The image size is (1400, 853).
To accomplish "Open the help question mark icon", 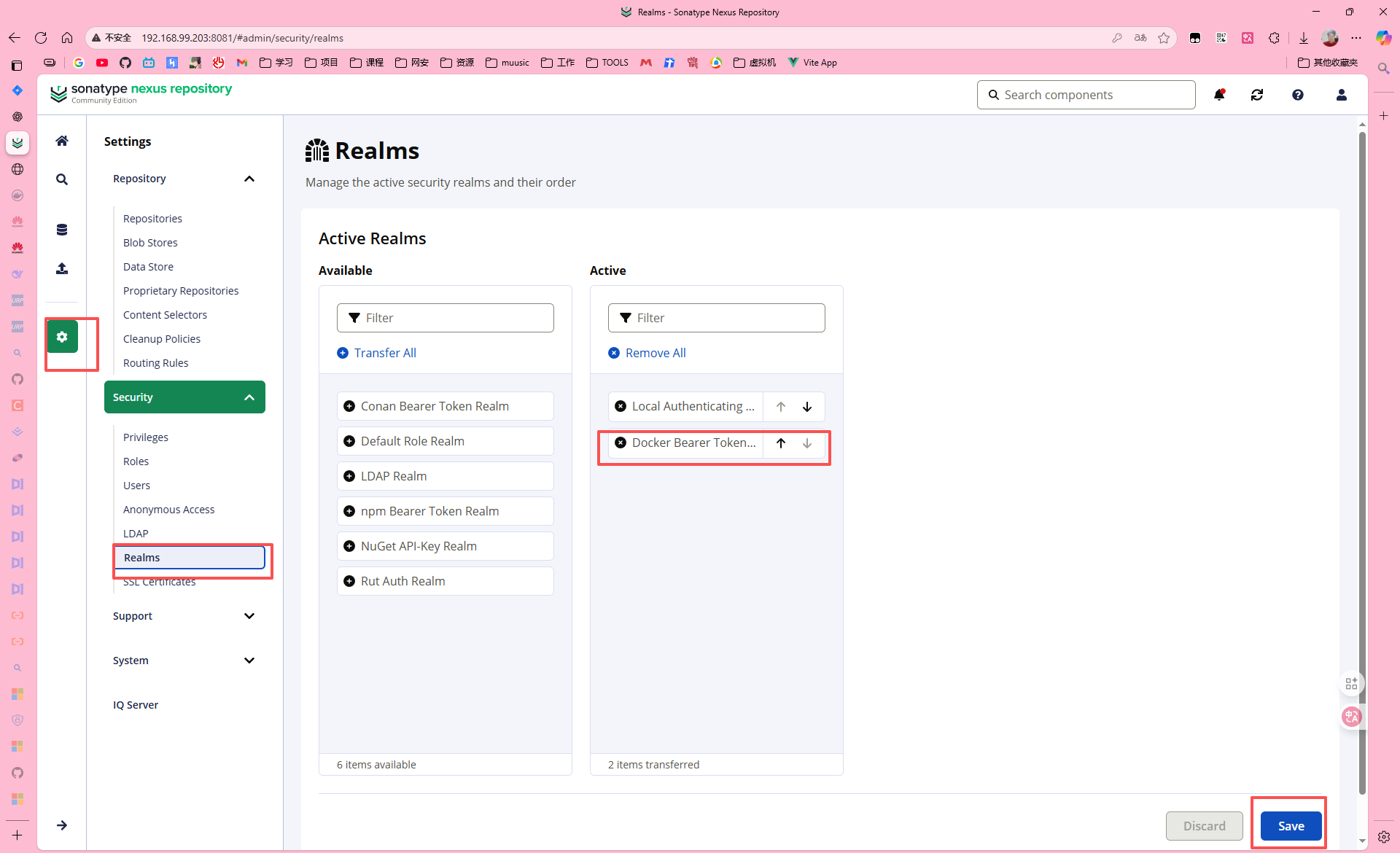I will (1298, 95).
